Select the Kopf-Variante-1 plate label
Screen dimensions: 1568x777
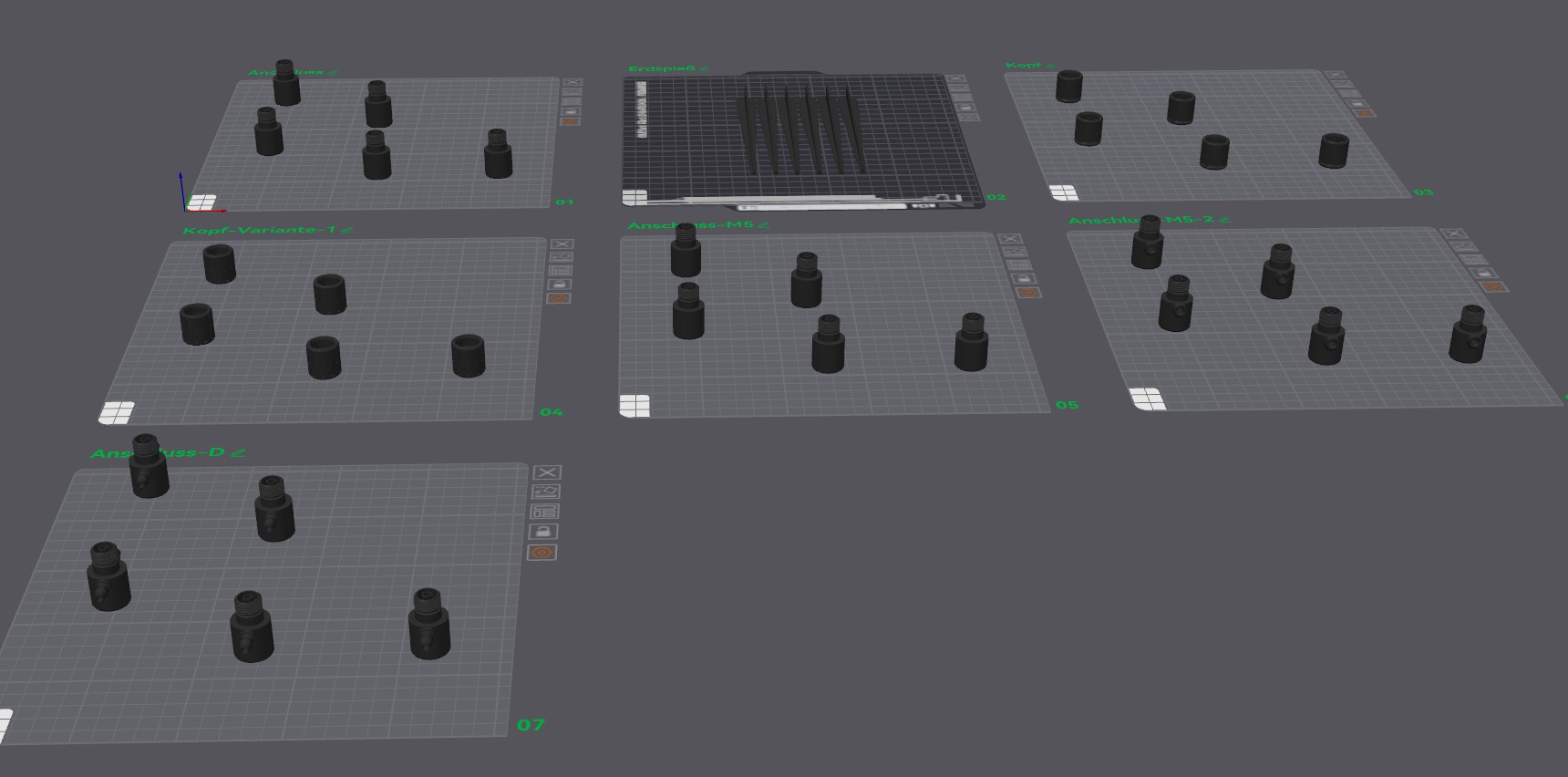pos(259,230)
